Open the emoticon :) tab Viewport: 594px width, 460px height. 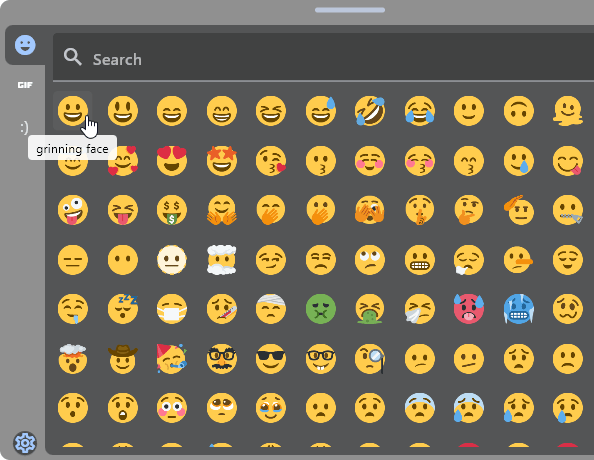click(24, 127)
